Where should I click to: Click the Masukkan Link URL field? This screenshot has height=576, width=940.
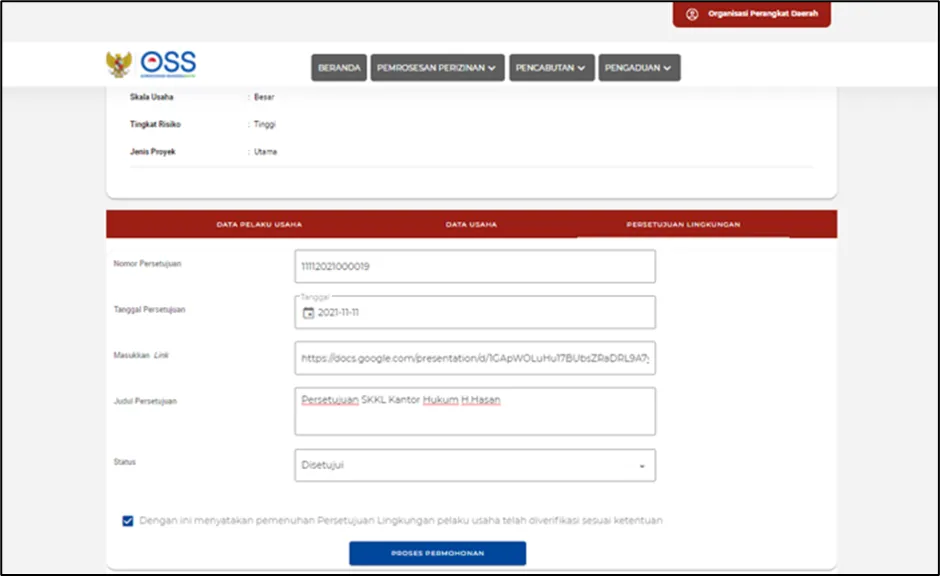475,358
